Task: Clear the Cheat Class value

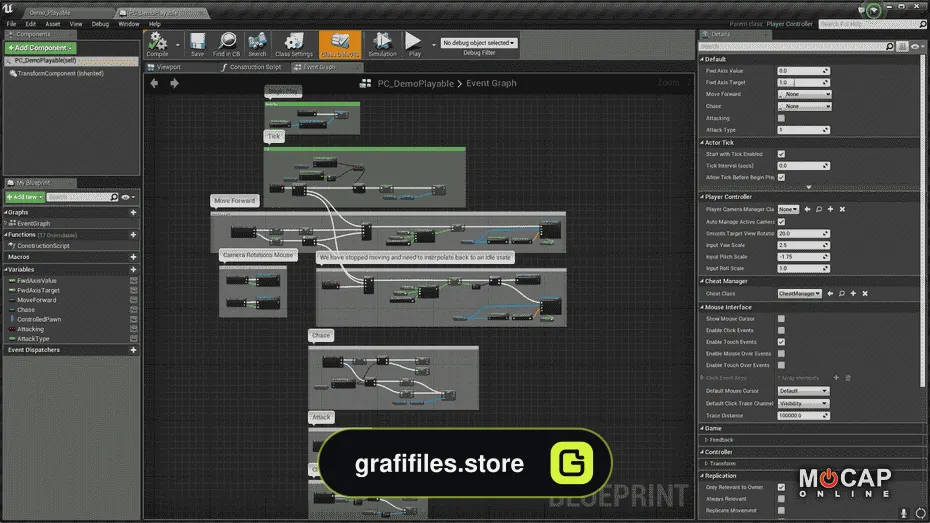Action: 865,294
